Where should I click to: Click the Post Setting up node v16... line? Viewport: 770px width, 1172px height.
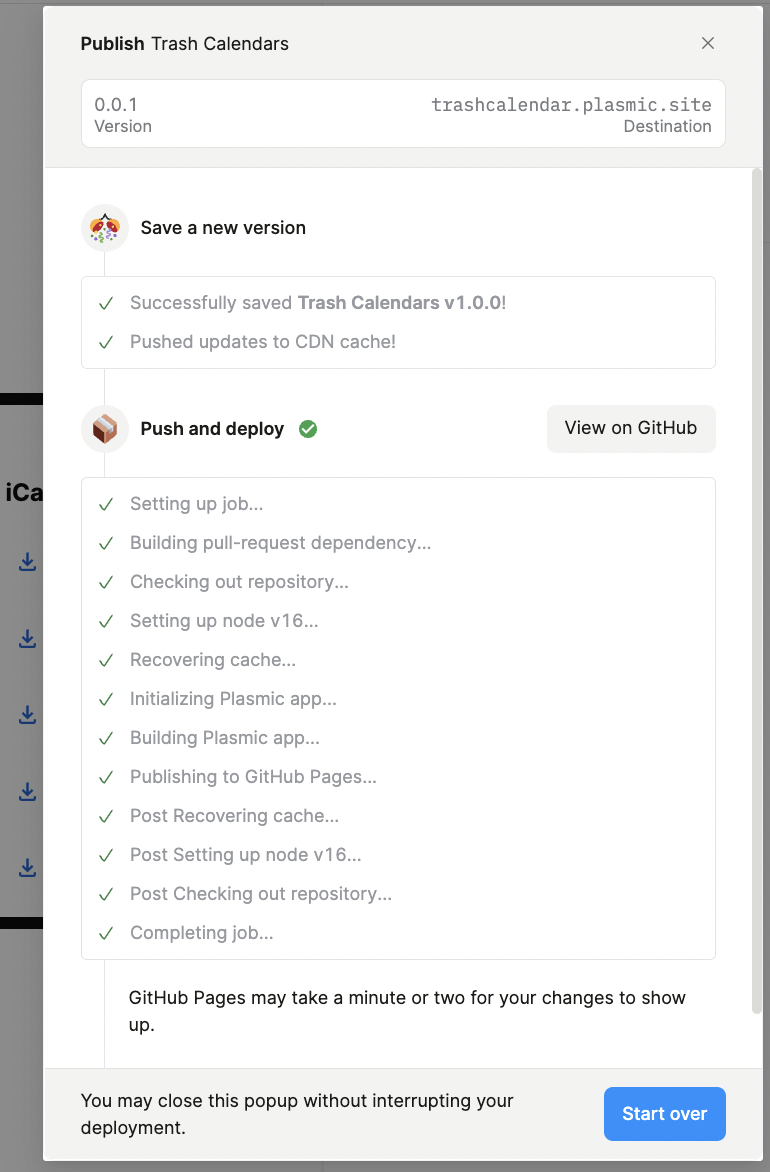pos(246,854)
